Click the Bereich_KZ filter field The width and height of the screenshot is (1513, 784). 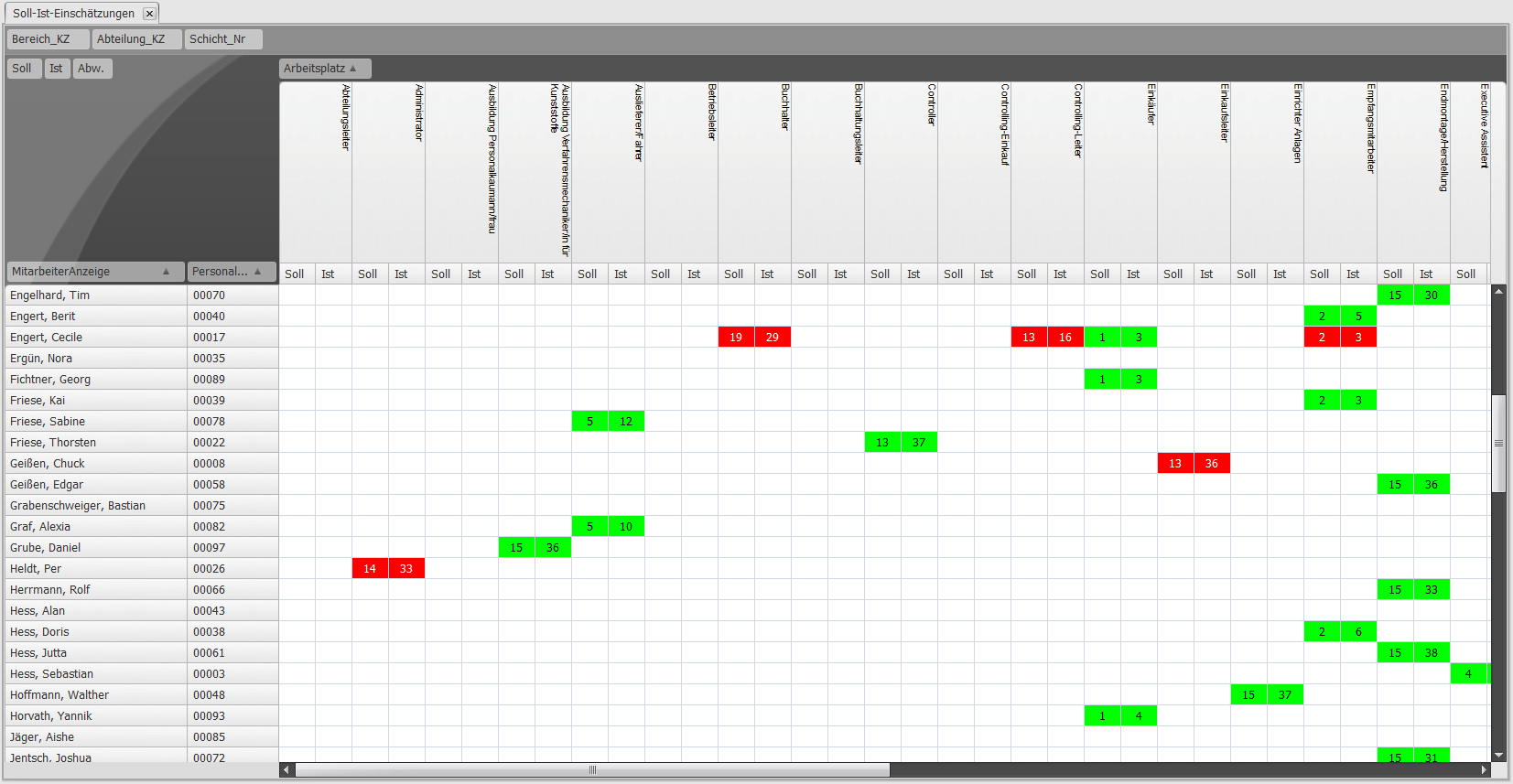49,39
